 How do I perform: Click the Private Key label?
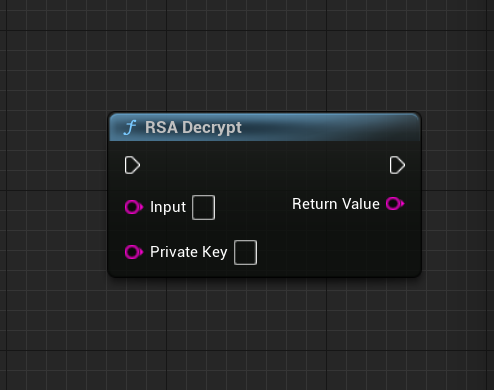click(x=189, y=252)
